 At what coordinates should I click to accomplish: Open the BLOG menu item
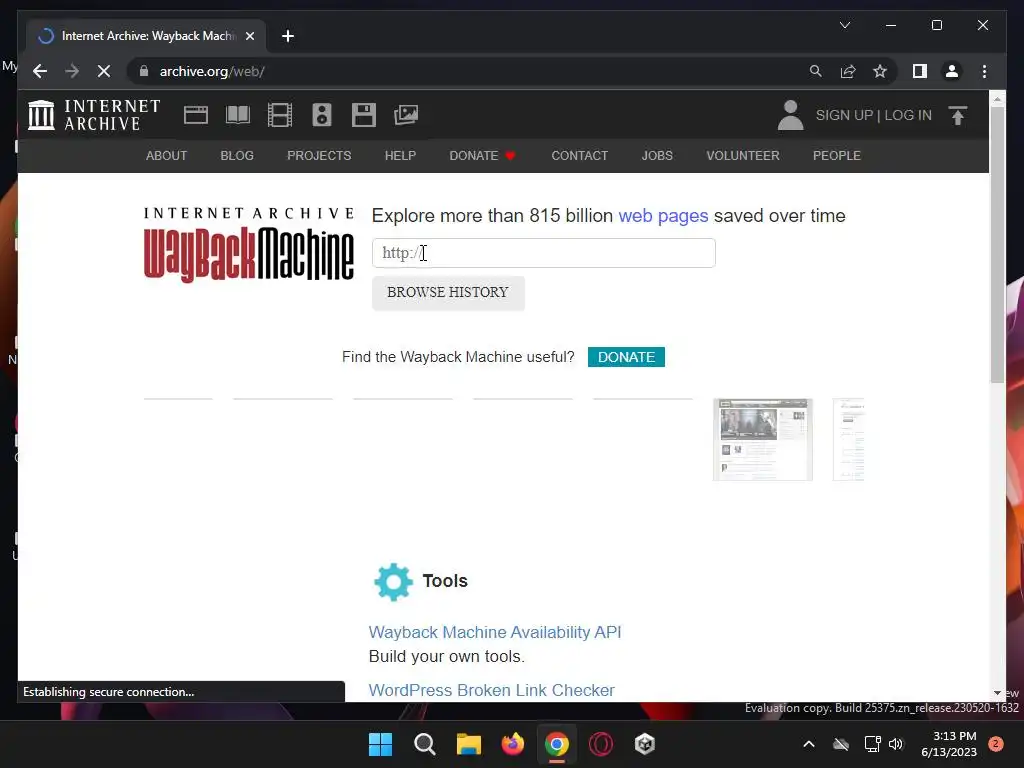click(237, 155)
